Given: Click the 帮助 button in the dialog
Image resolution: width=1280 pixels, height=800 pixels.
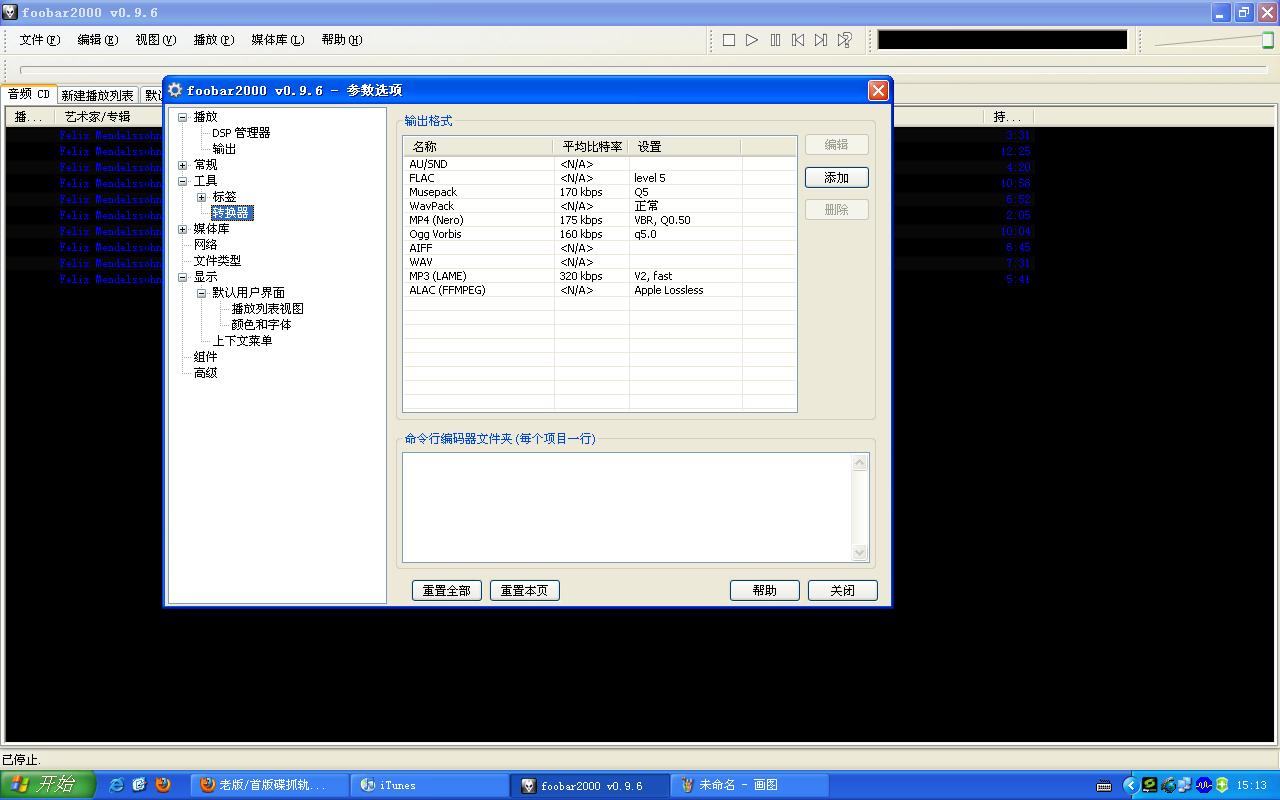Looking at the screenshot, I should coord(765,590).
